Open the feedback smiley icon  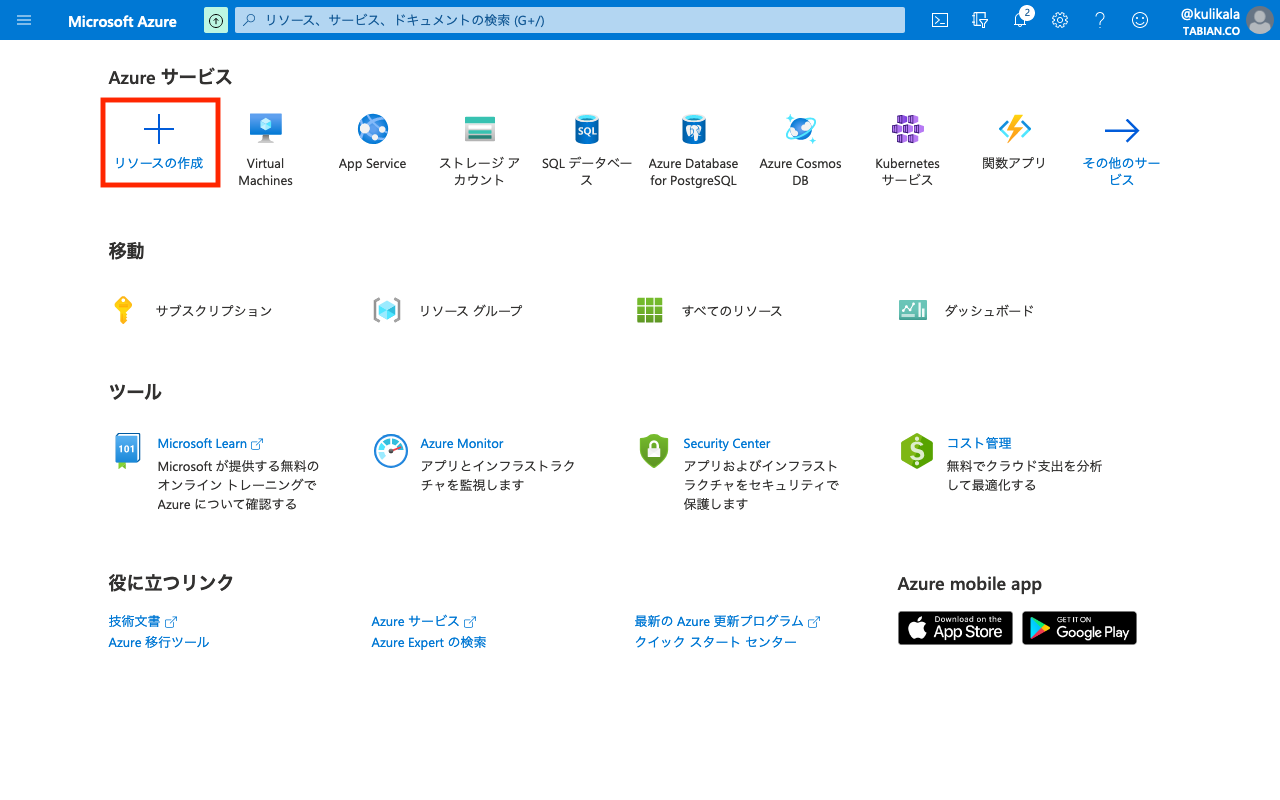(x=1140, y=20)
